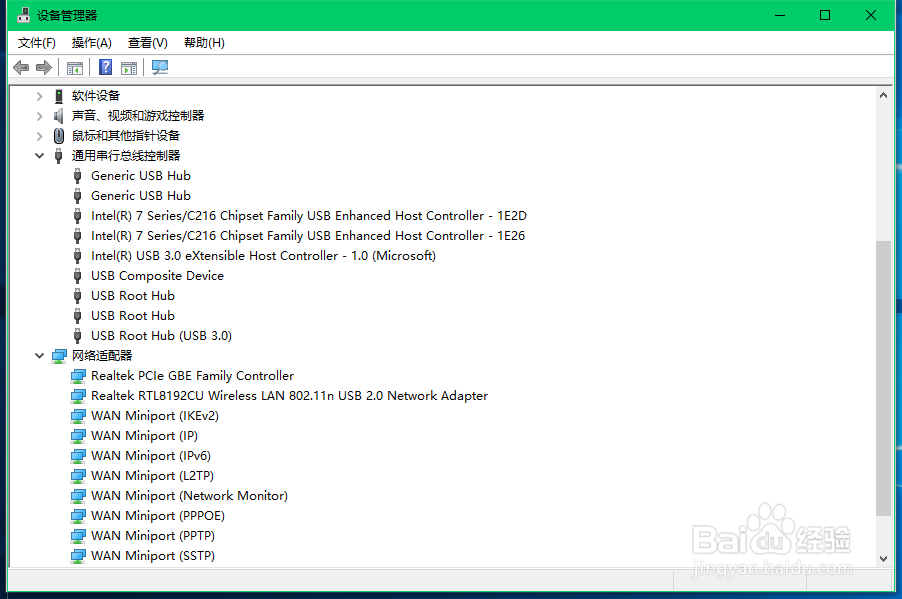The width and height of the screenshot is (902, 599).
Task: Click the icon of USB Root Hub (USB 3.0)
Action: click(x=78, y=336)
